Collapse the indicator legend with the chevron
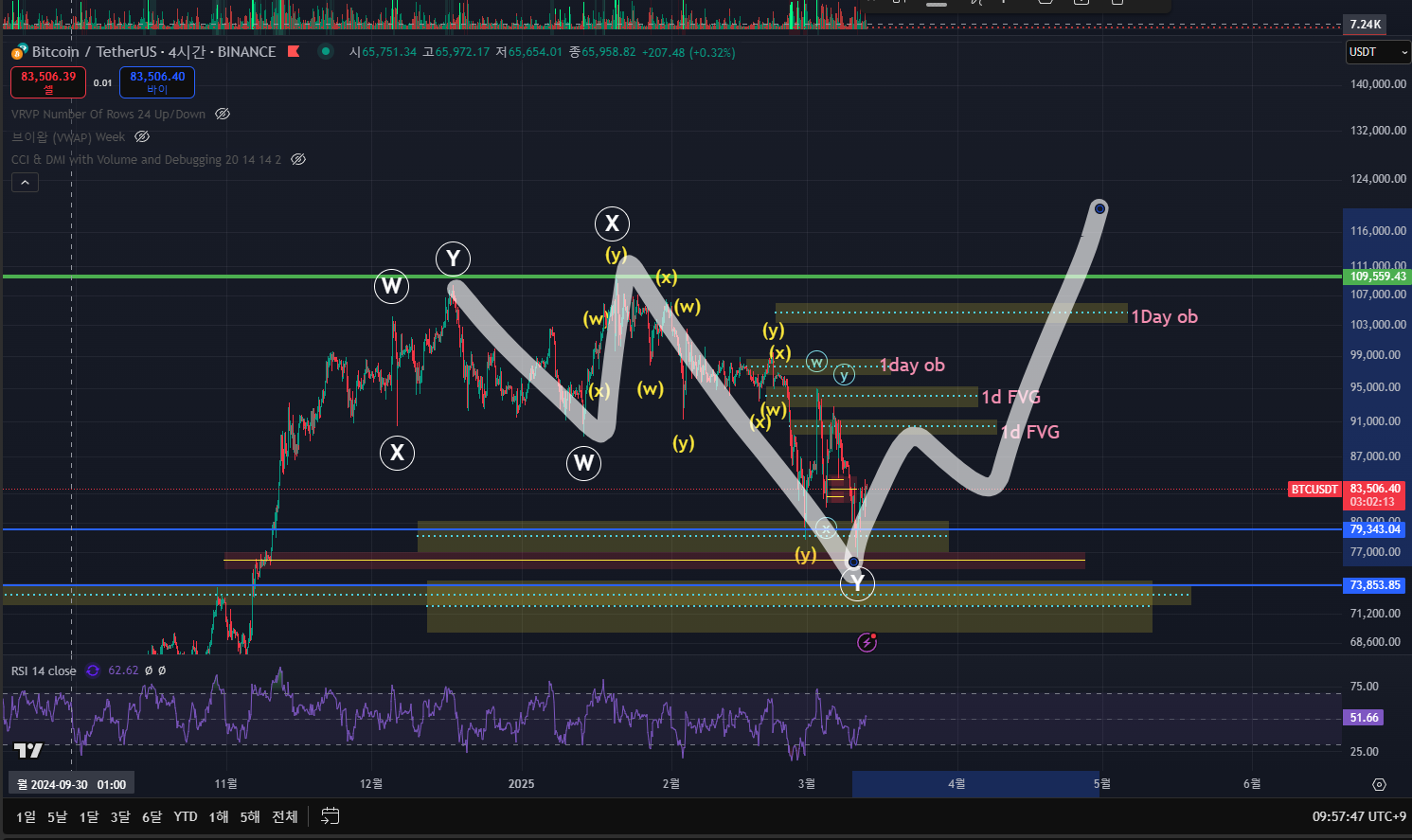1412x840 pixels. tap(25, 183)
